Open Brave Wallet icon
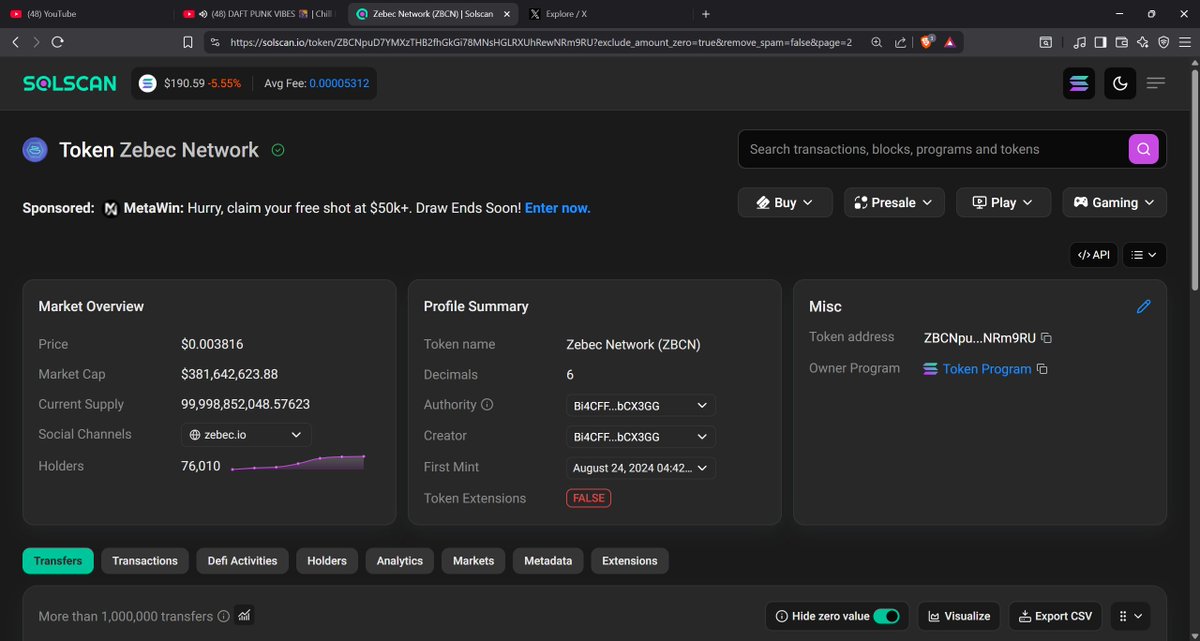This screenshot has height=641, width=1200. (x=1121, y=42)
